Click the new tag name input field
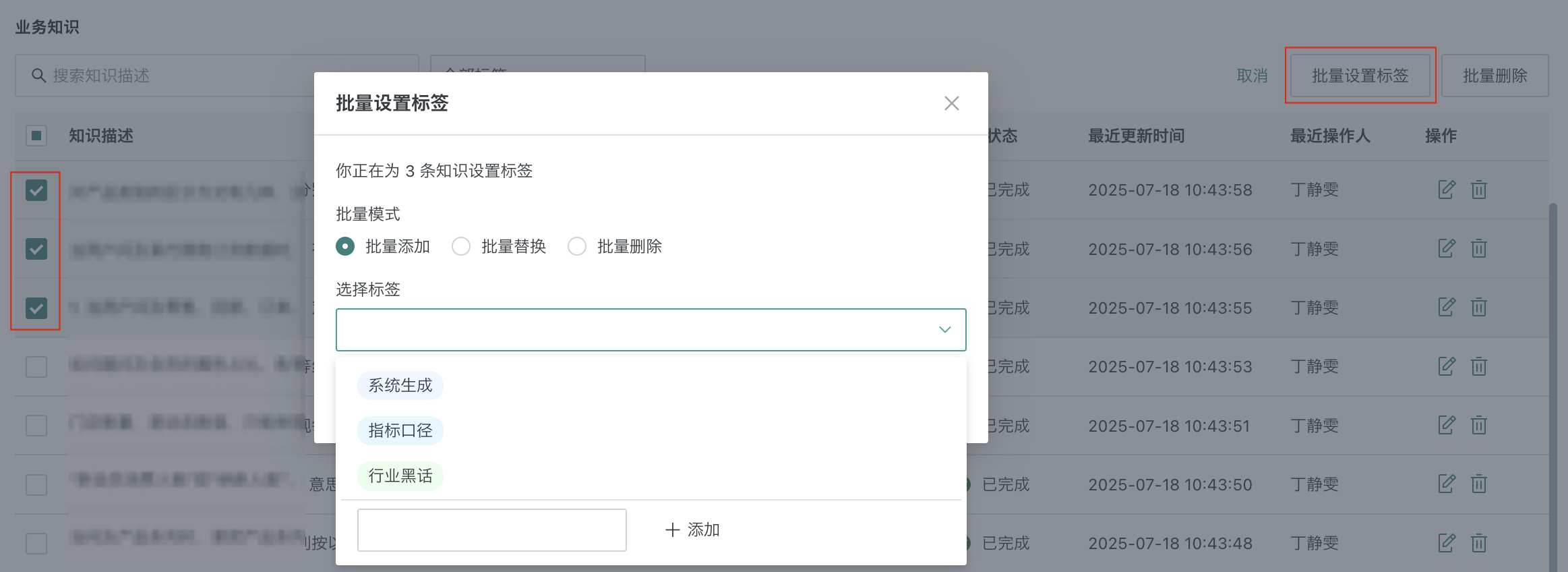The image size is (1568, 572). pyautogui.click(x=491, y=530)
